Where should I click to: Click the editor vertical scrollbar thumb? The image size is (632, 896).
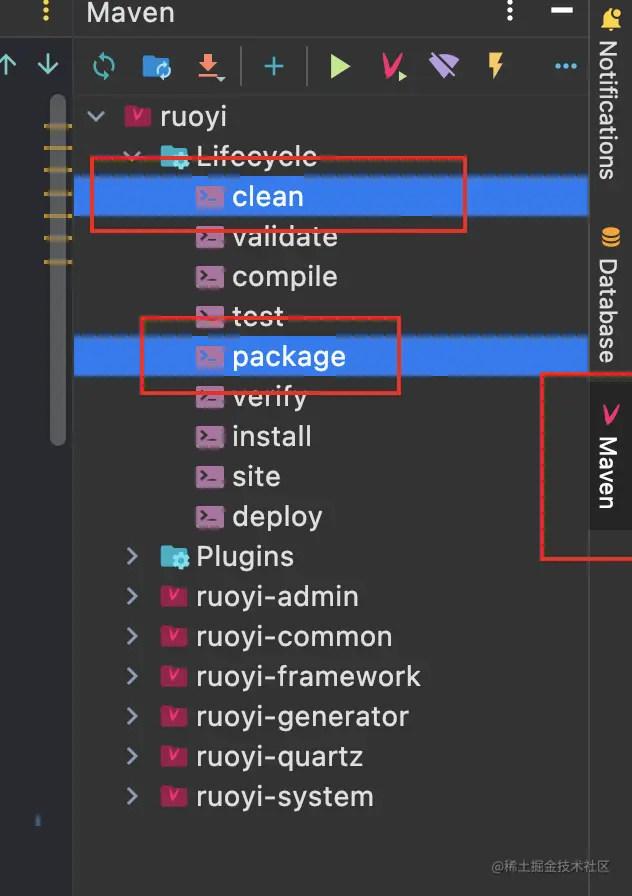(x=58, y=270)
